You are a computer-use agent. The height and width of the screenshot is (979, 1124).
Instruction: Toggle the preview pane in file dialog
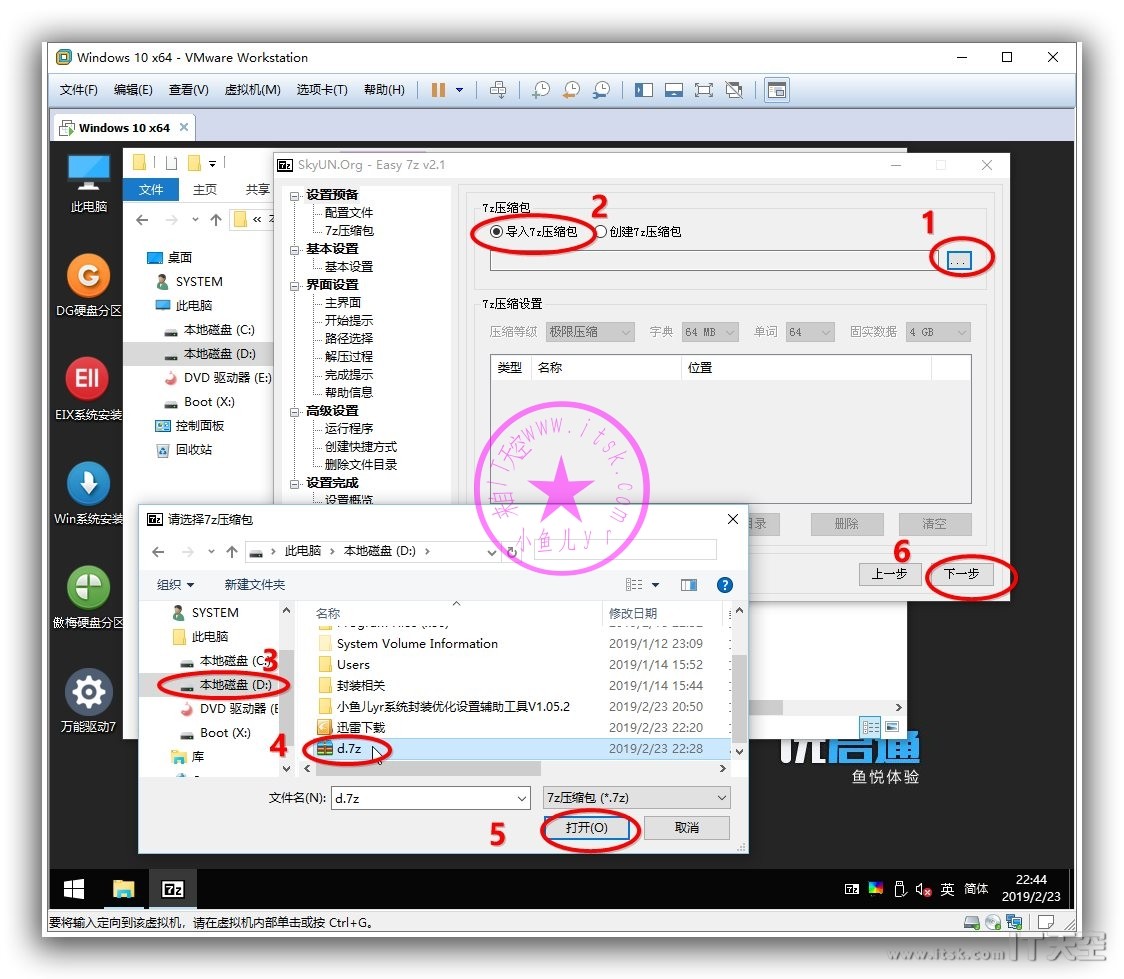click(x=689, y=585)
